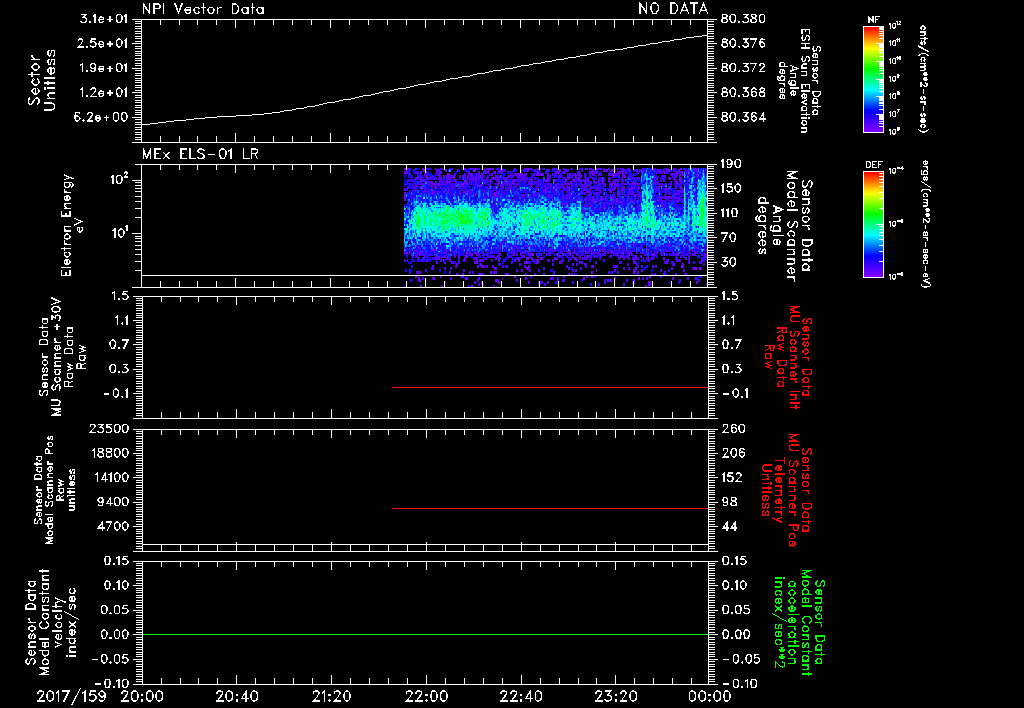
Task: Click the DEF color scale bar
Action: pyautogui.click(x=874, y=224)
